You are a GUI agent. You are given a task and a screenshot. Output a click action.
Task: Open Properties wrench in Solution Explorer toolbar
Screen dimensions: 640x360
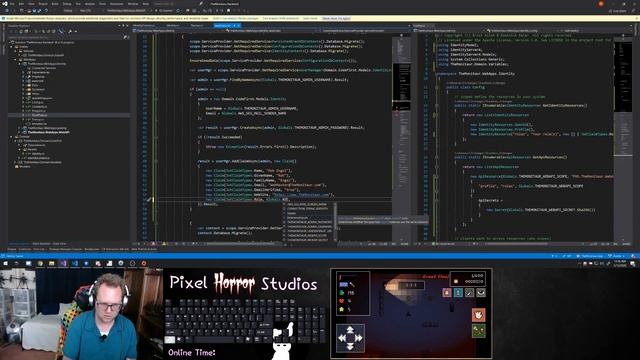[x=70, y=31]
